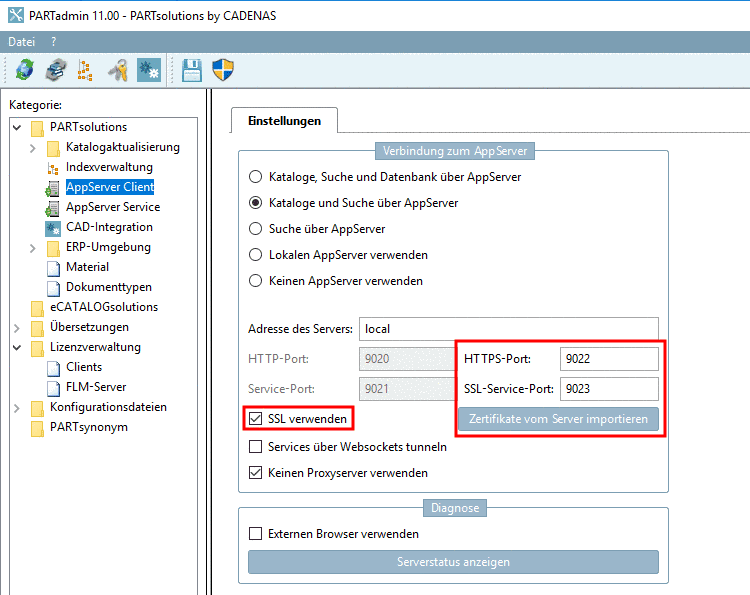Image resolution: width=750 pixels, height=595 pixels.
Task: Click the PARTsynonym folder icon
Action: (37, 428)
